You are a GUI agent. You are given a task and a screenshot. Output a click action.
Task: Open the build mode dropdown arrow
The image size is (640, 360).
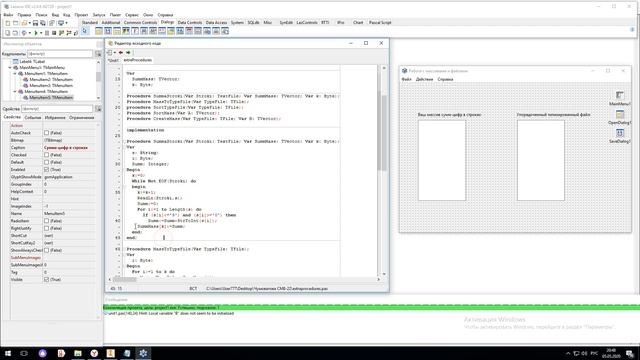[x=29, y=33]
